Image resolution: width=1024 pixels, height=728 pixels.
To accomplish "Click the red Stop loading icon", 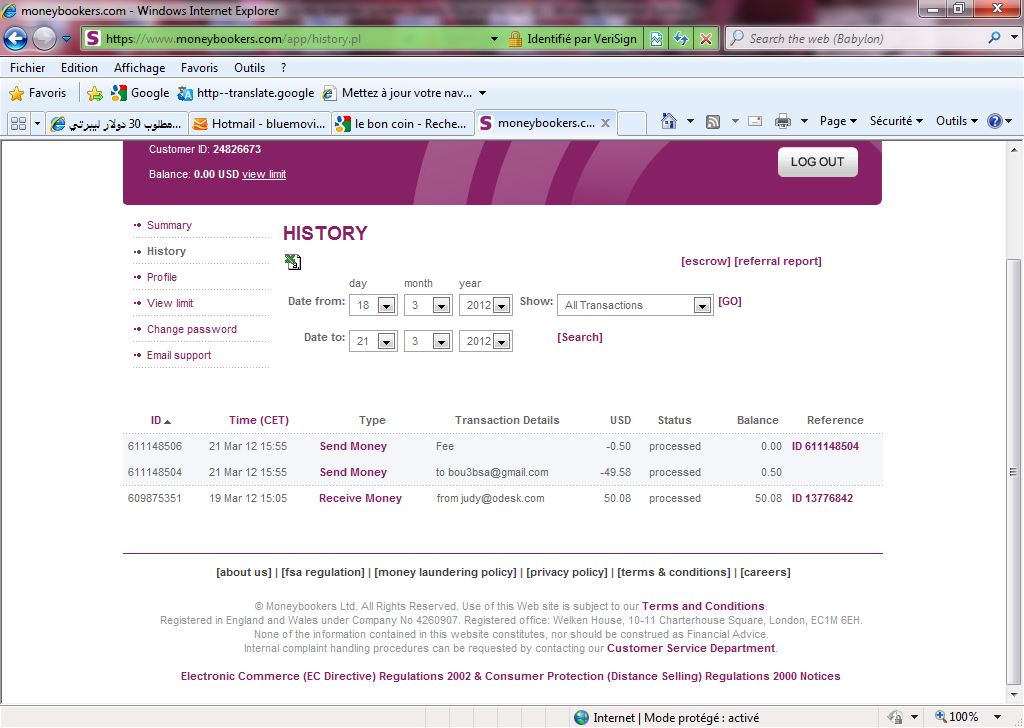I will [706, 39].
